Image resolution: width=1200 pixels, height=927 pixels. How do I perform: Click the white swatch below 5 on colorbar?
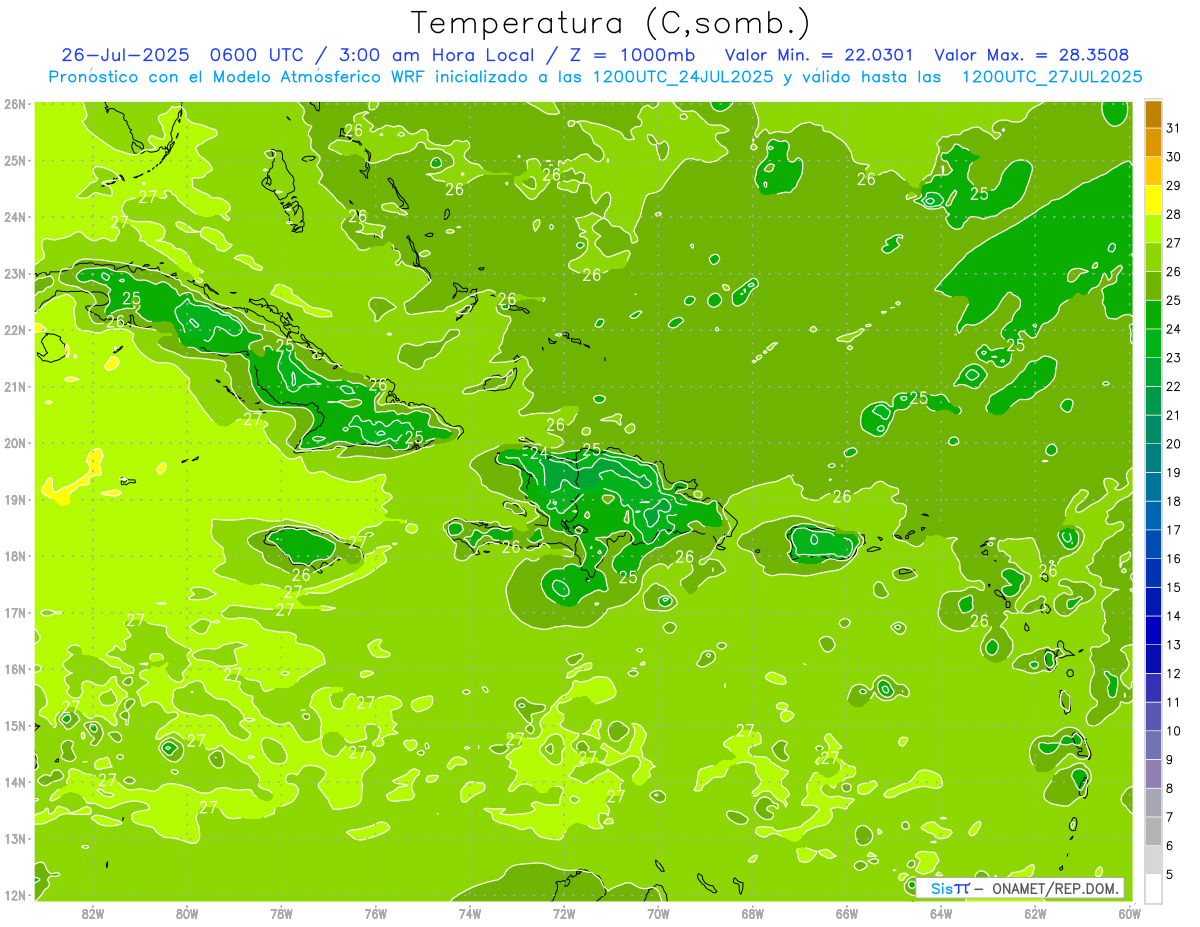coord(1154,888)
